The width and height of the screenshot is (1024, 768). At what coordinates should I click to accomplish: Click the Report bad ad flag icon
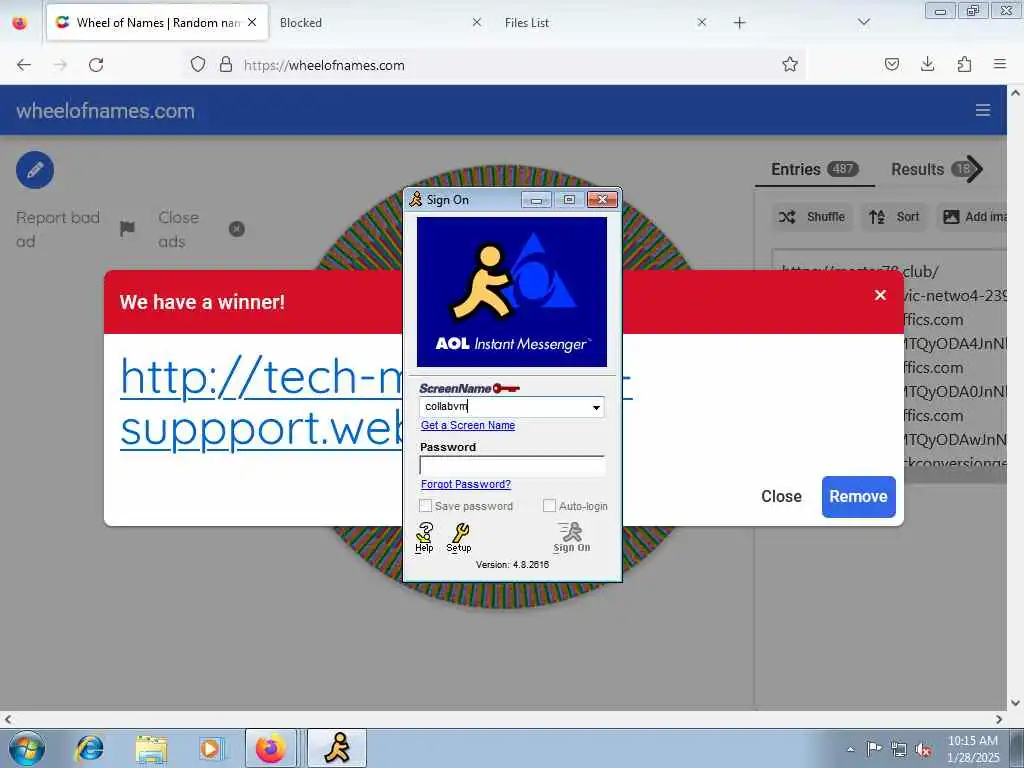[x=127, y=229]
